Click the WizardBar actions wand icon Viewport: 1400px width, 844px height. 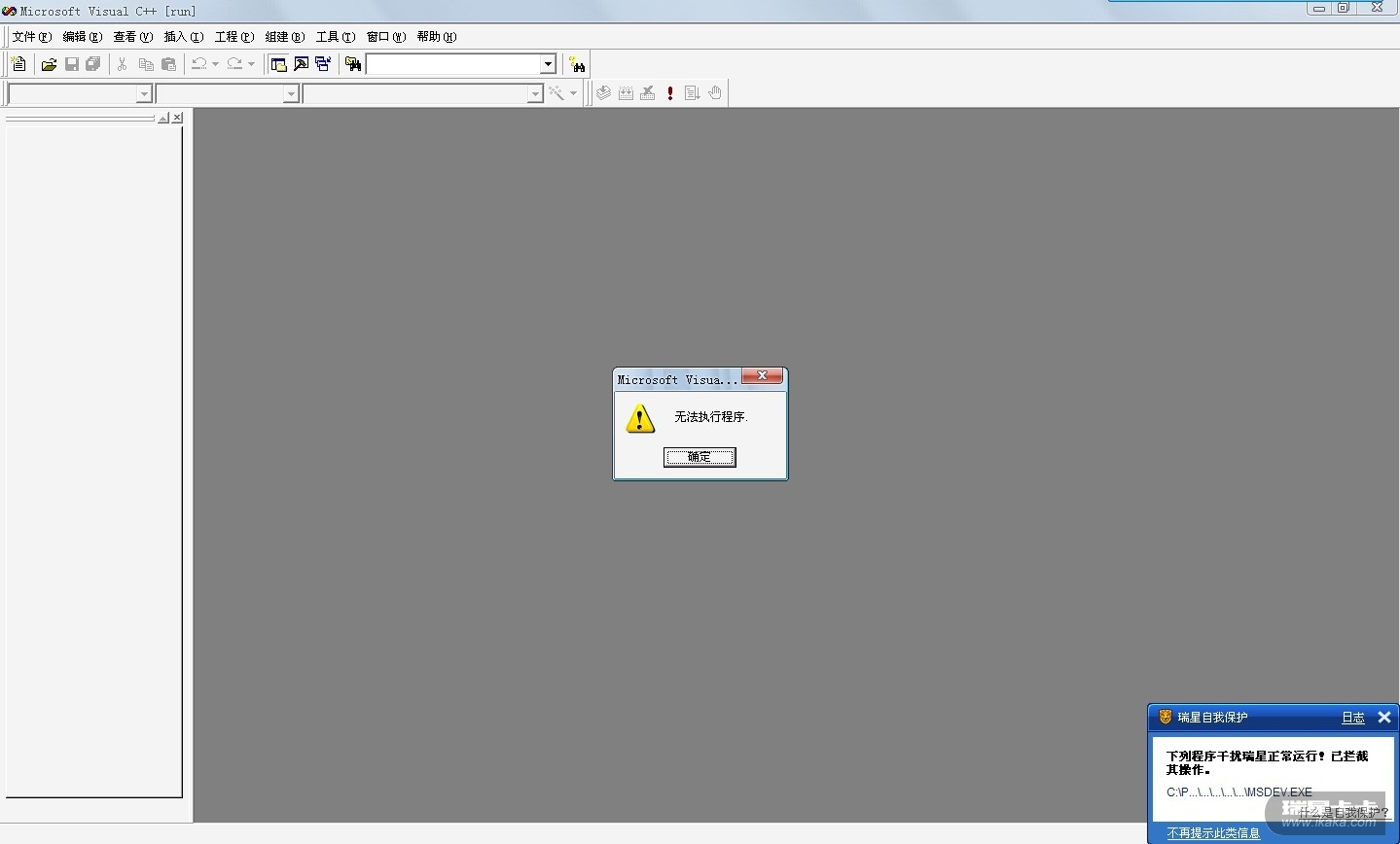556,93
